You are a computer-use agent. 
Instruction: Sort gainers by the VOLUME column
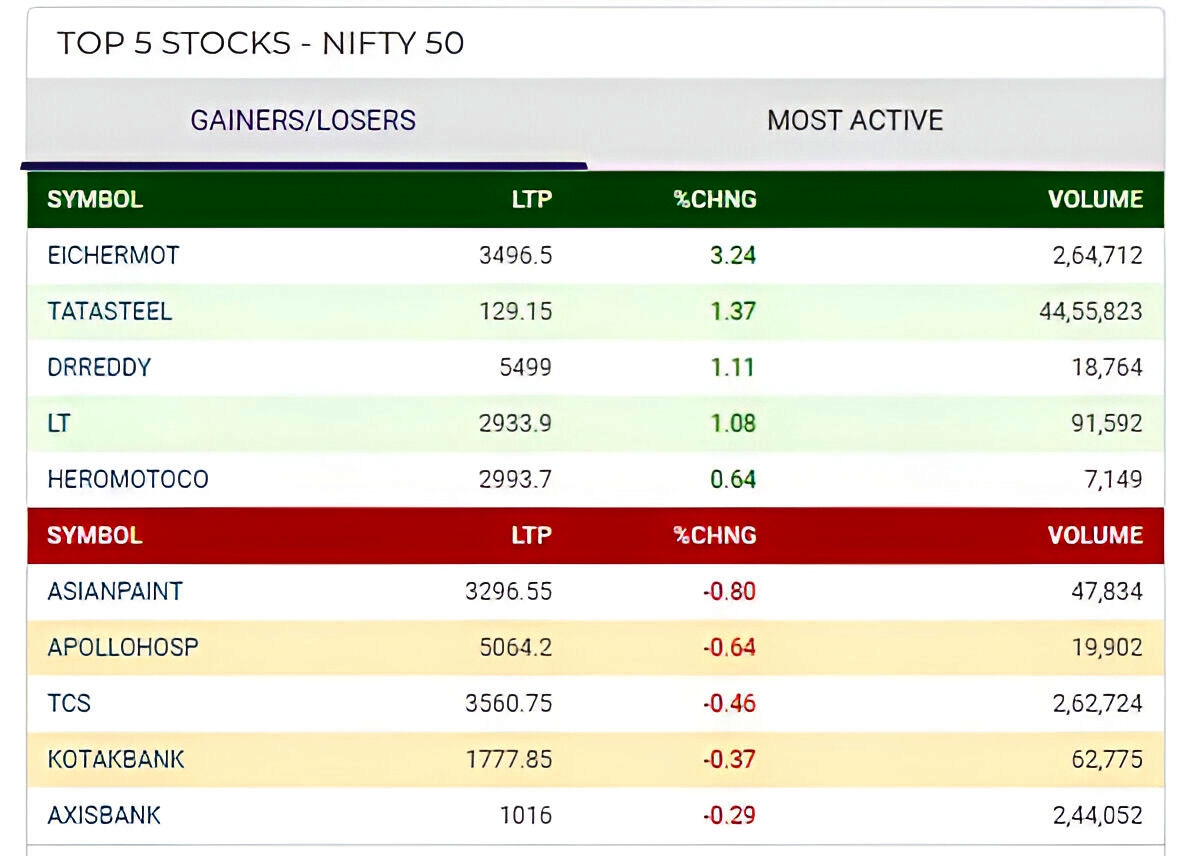pyautogui.click(x=1095, y=199)
